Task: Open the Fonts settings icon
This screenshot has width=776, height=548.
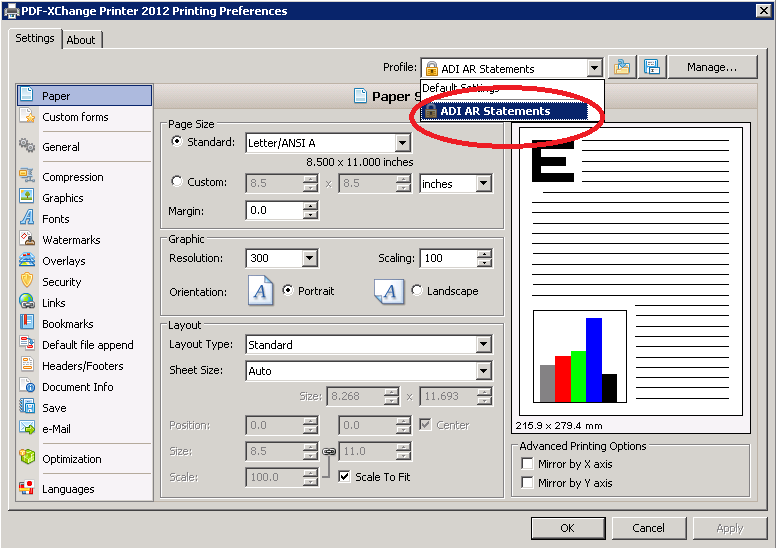Action: [27, 219]
